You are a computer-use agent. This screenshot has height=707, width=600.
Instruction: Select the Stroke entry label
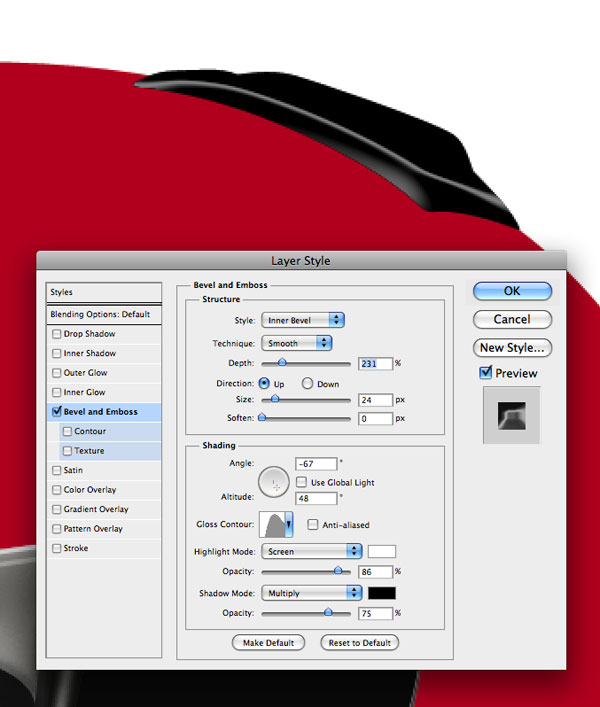[76, 548]
